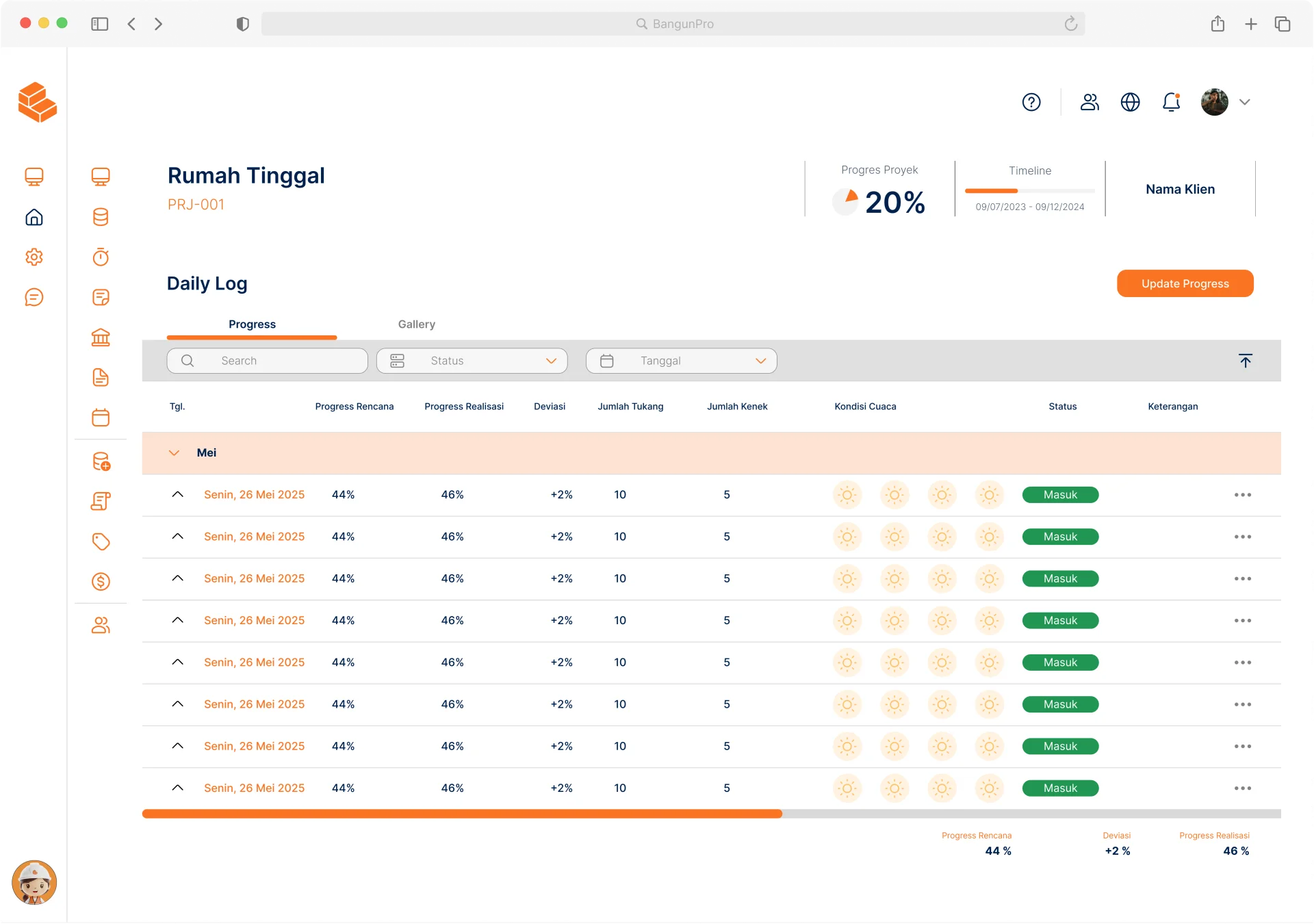Open the chat bubble icon in left rail
The image size is (1314, 924).
[x=34, y=297]
